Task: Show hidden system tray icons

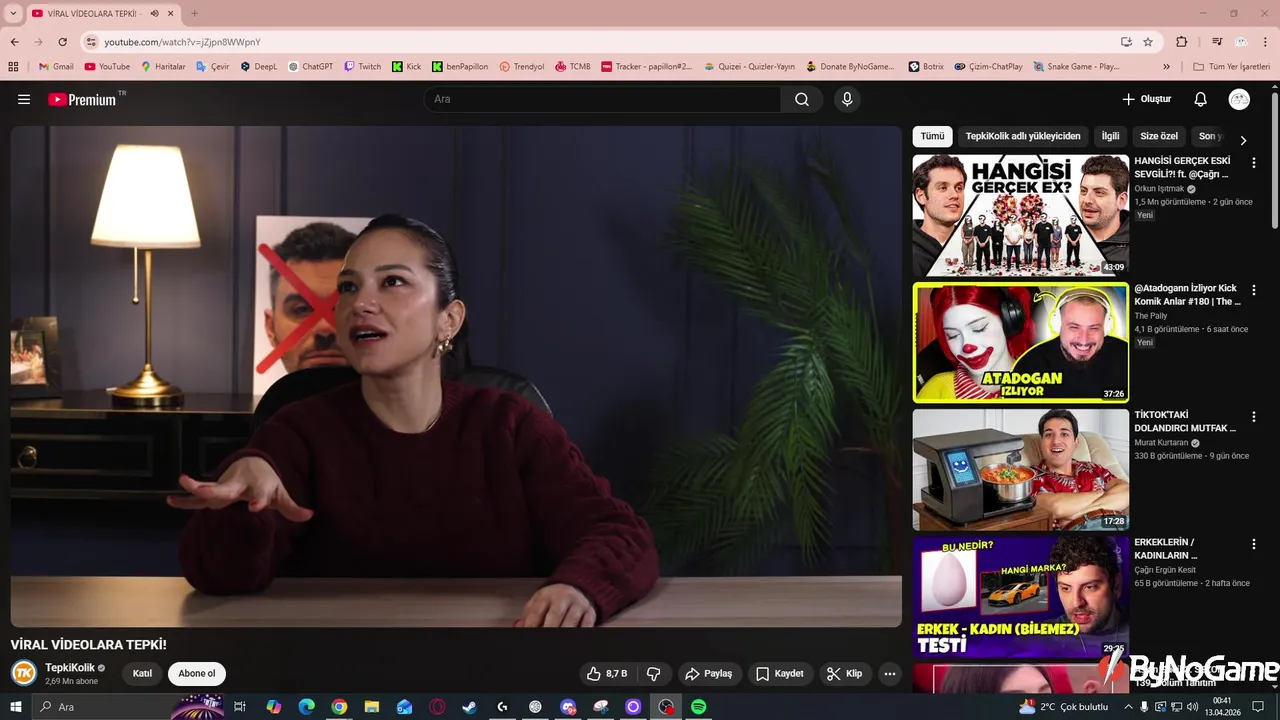Action: click(1129, 707)
